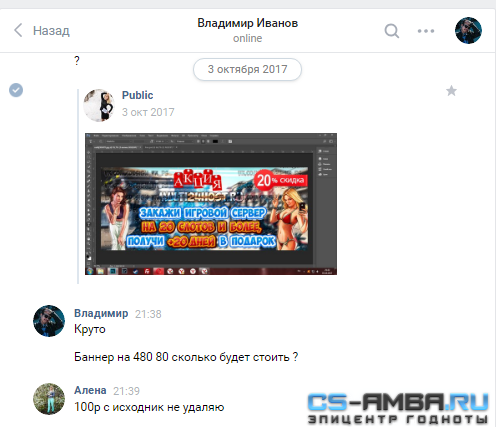Select the message 'Баннер на 480 80'
This screenshot has height=427, width=496.
186,357
